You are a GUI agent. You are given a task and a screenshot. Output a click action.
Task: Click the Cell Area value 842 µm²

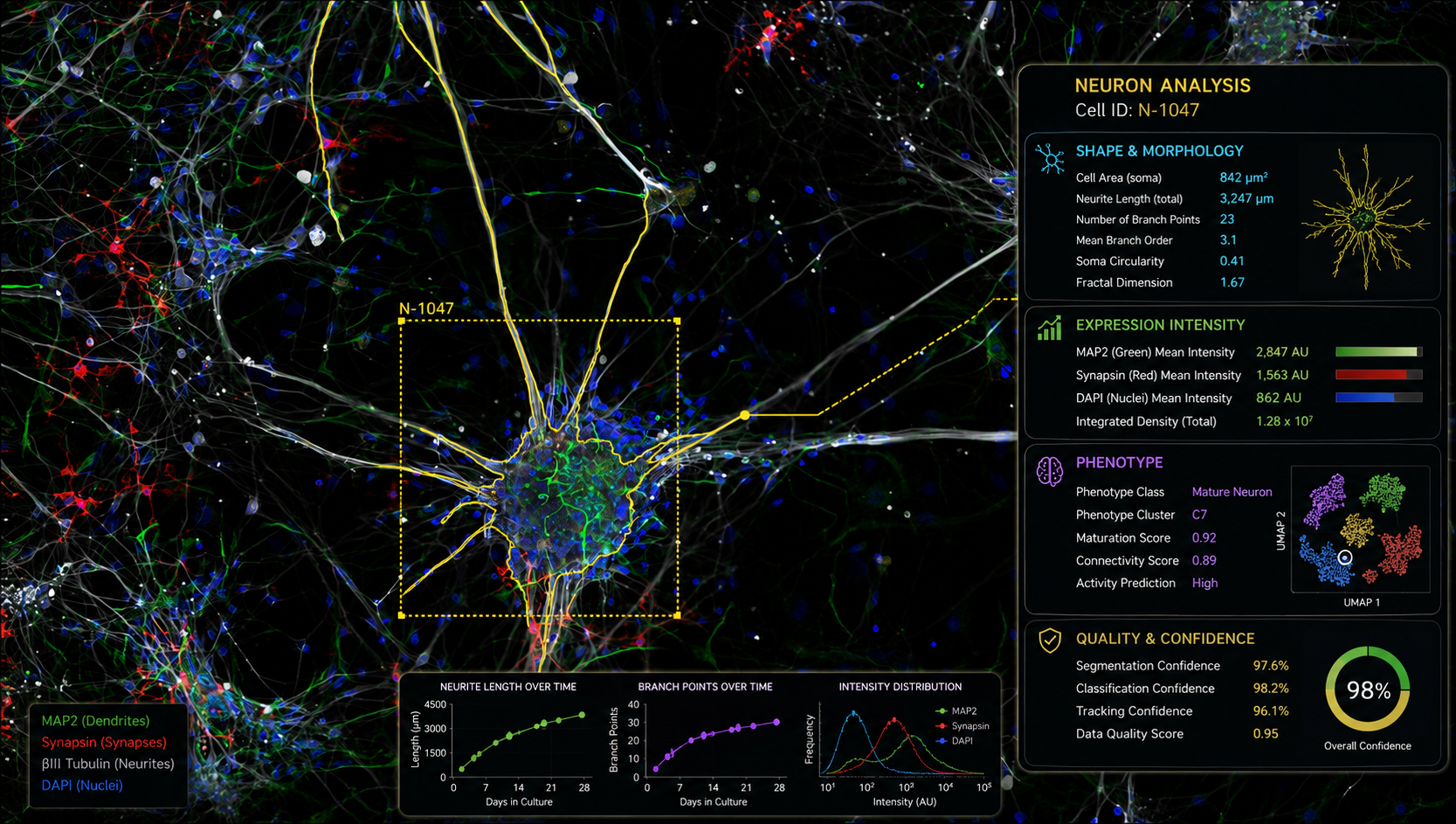point(1244,177)
